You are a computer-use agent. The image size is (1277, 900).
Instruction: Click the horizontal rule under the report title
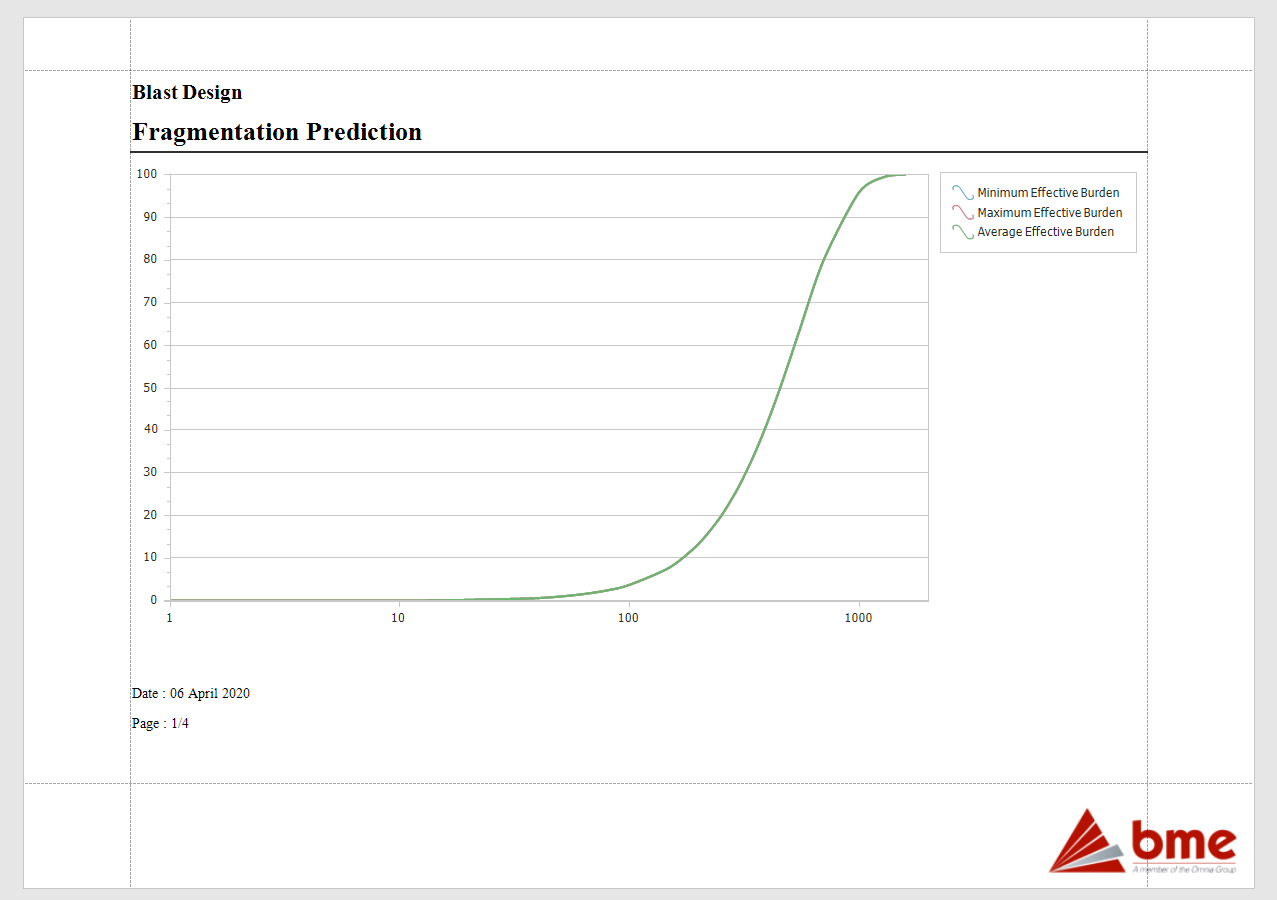coord(638,152)
